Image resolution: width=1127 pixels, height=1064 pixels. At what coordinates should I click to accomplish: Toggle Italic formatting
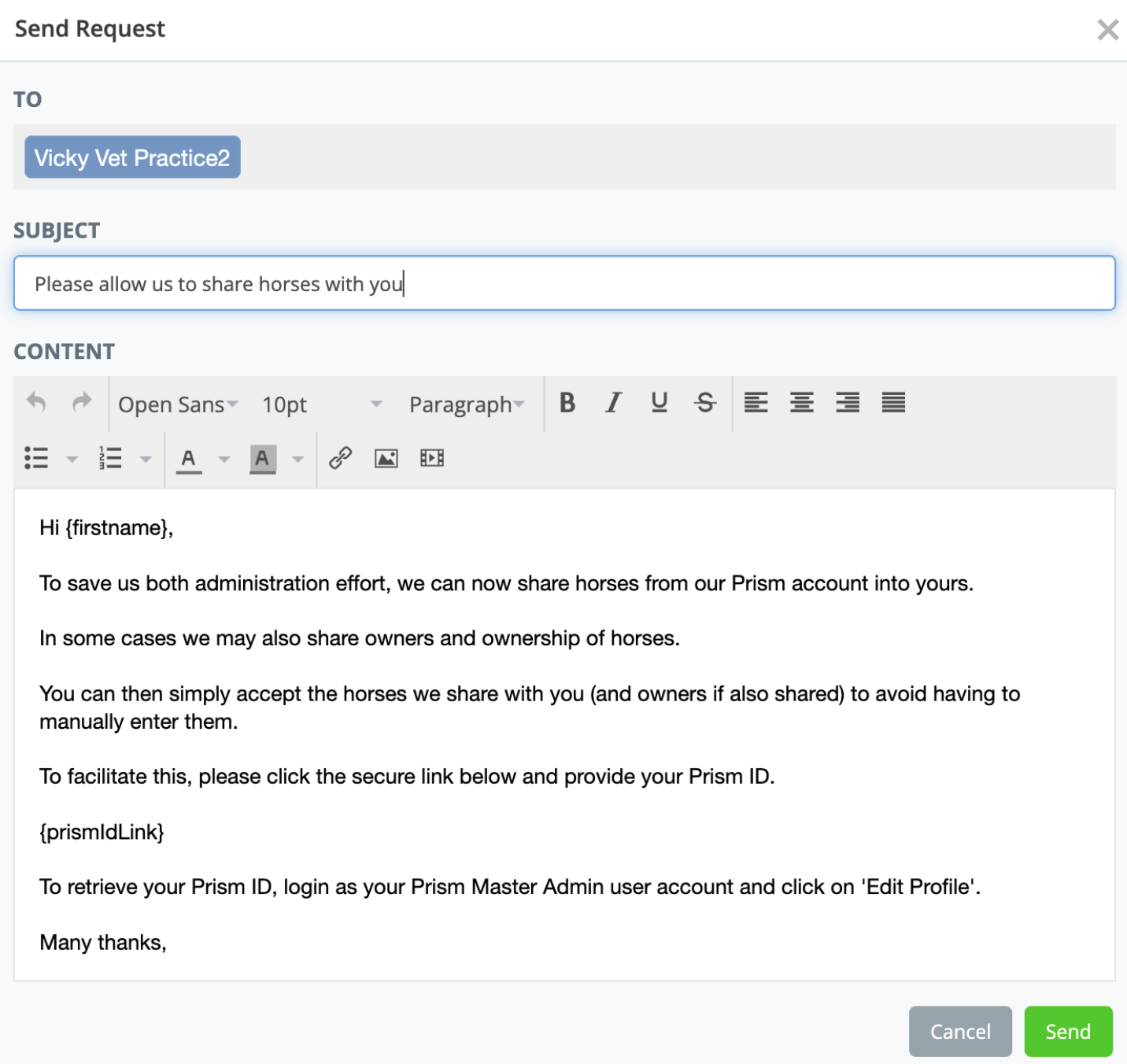pyautogui.click(x=613, y=403)
